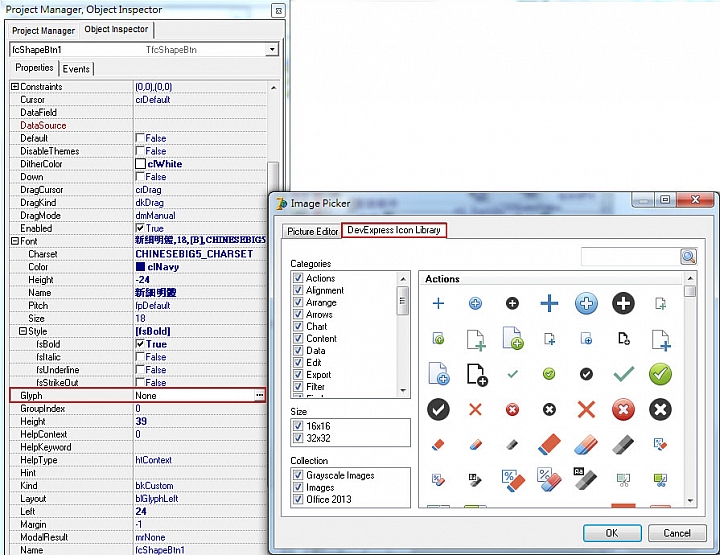Viewport: 720px width, 555px height.
Task: Pick the large red X icon
Action: pos(586,409)
